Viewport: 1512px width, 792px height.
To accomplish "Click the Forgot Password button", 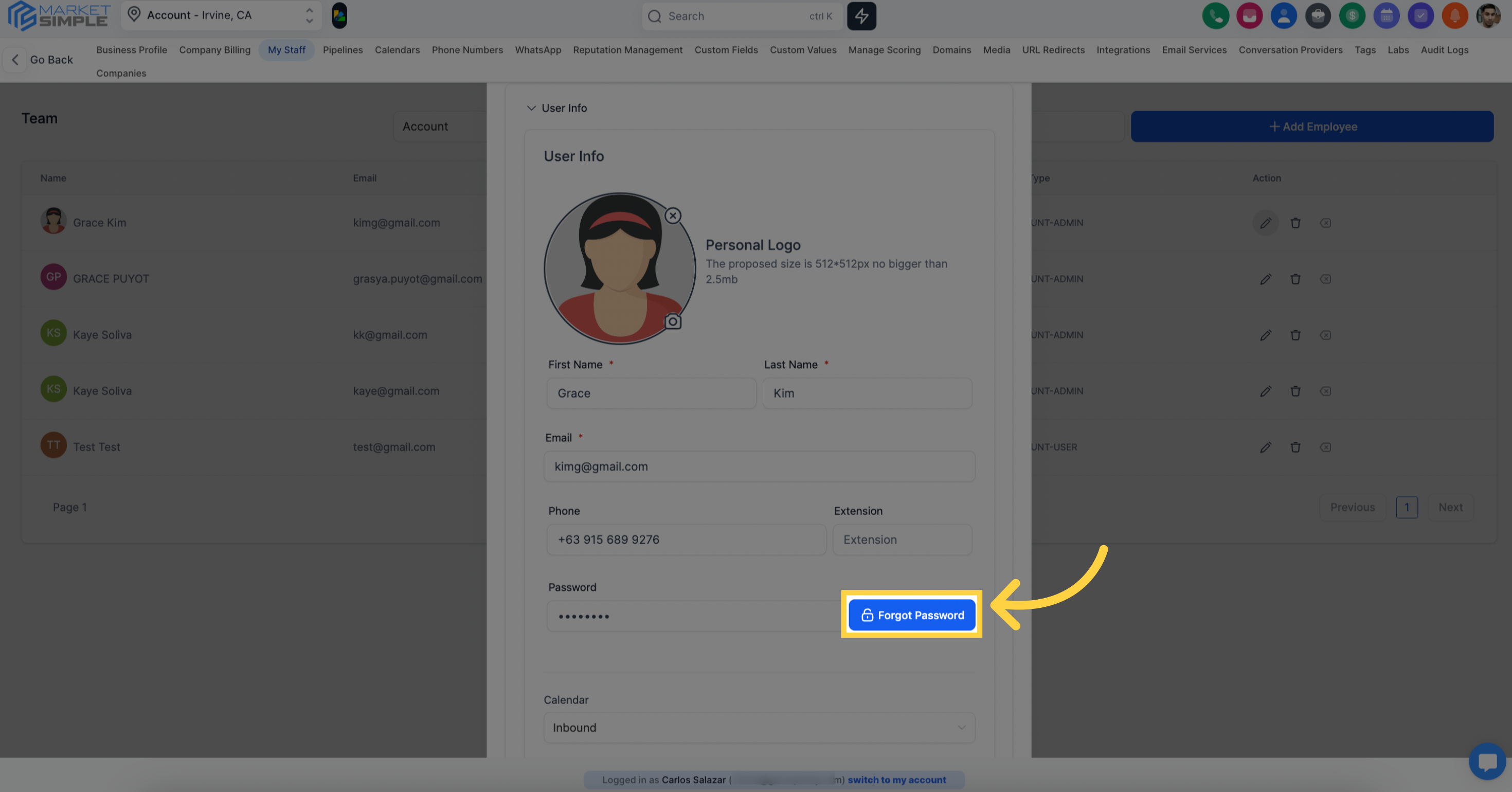I will pyautogui.click(x=911, y=615).
